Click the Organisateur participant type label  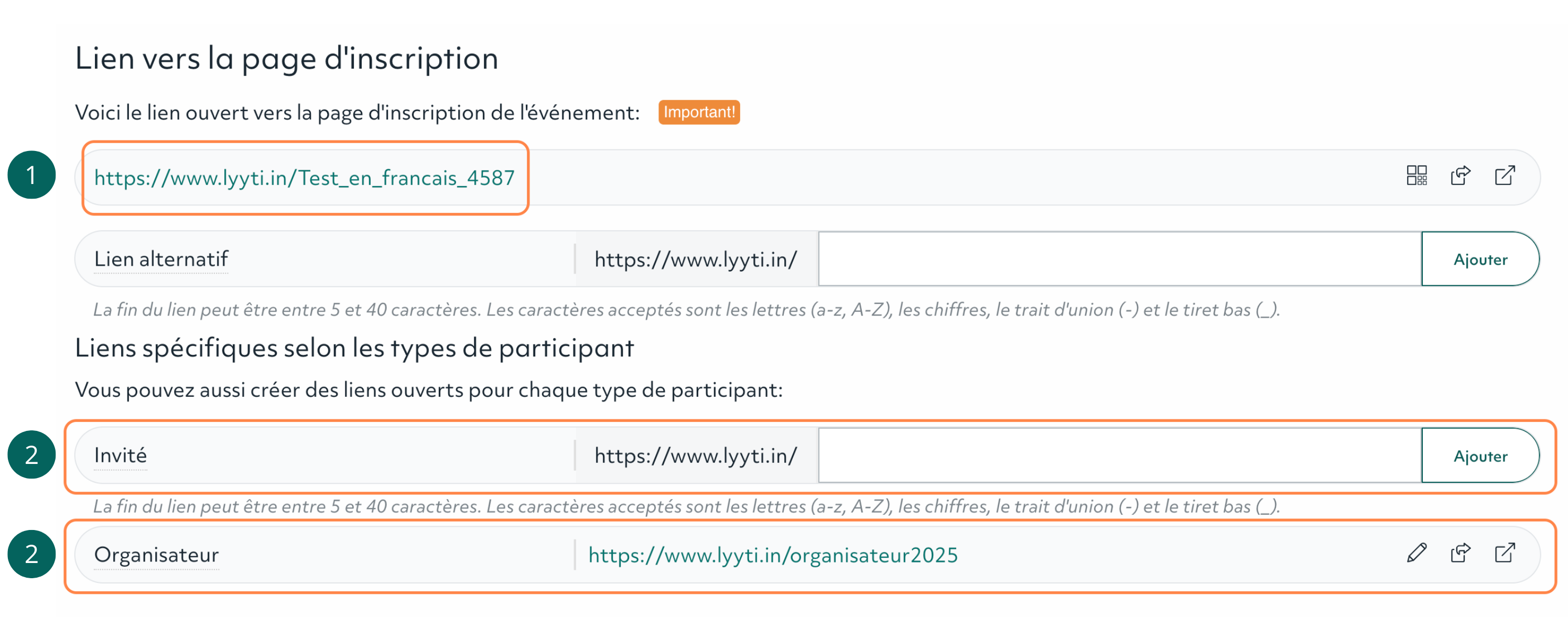pos(156,555)
